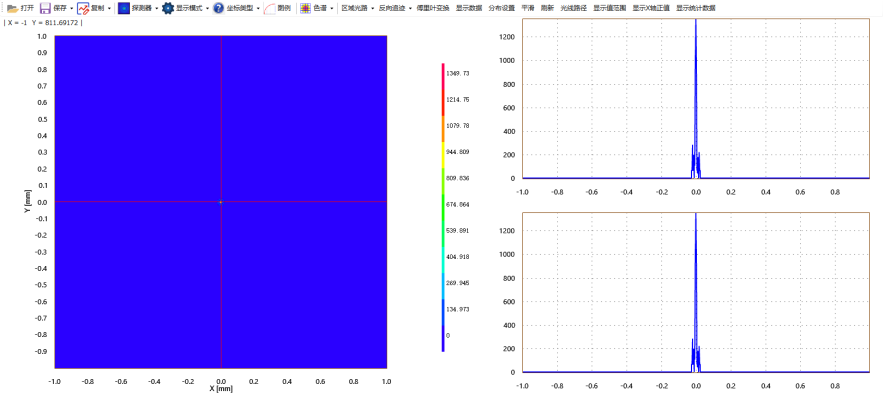Click the 平滑 button
The width and height of the screenshot is (883, 401).
click(x=528, y=7)
